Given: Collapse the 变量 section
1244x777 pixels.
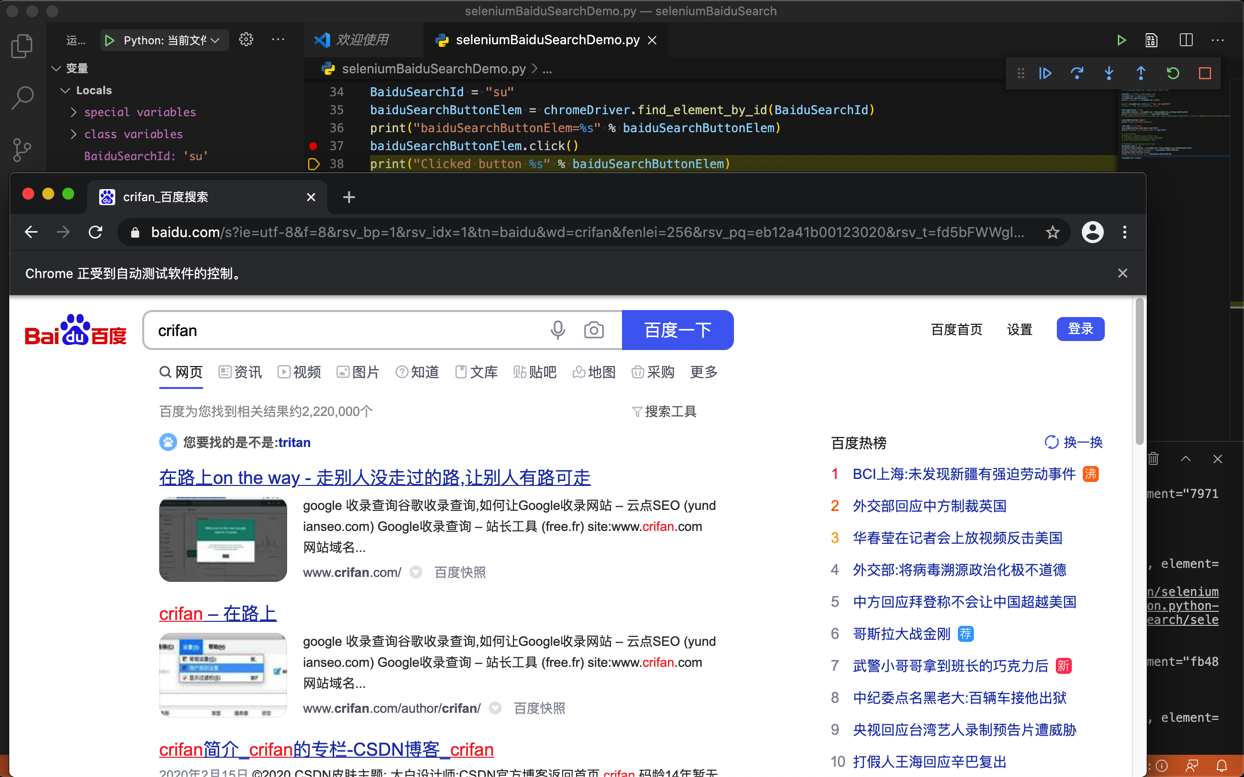Looking at the screenshot, I should [56, 69].
